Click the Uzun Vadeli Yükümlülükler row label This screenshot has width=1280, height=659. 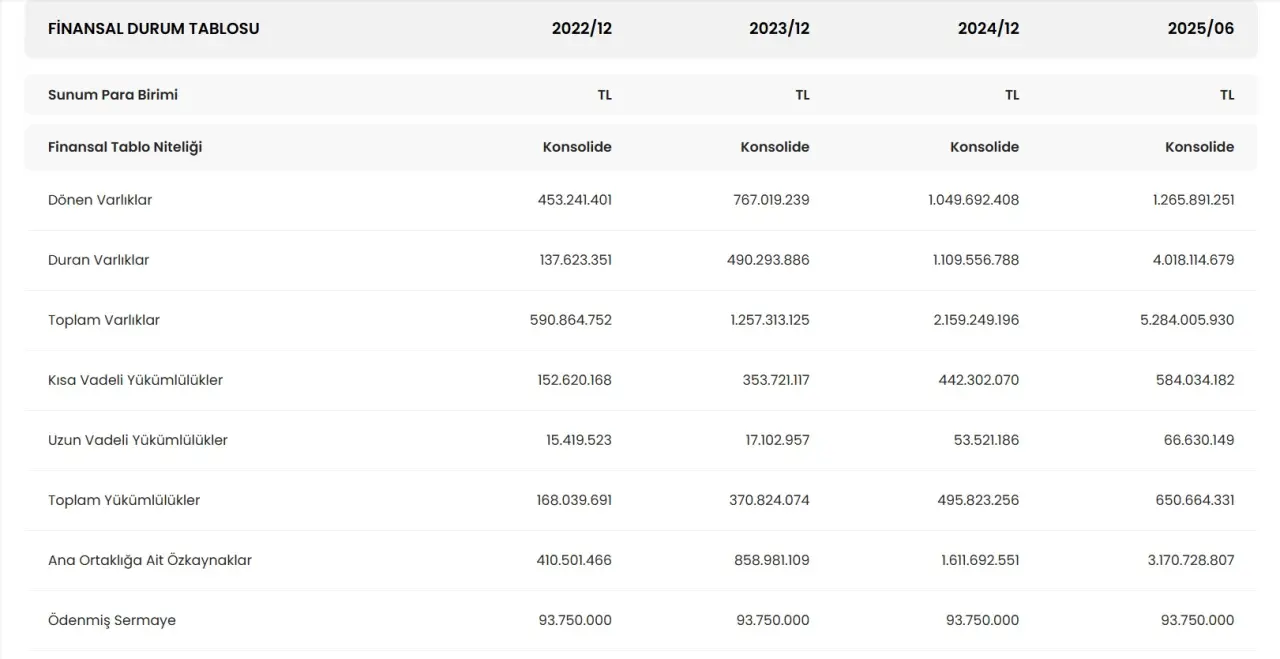[x=138, y=440]
